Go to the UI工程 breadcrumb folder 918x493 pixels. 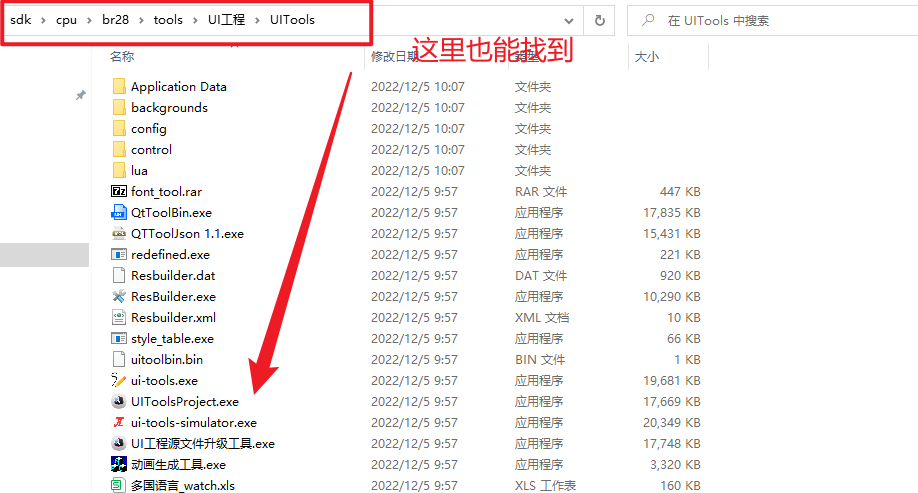[226, 20]
